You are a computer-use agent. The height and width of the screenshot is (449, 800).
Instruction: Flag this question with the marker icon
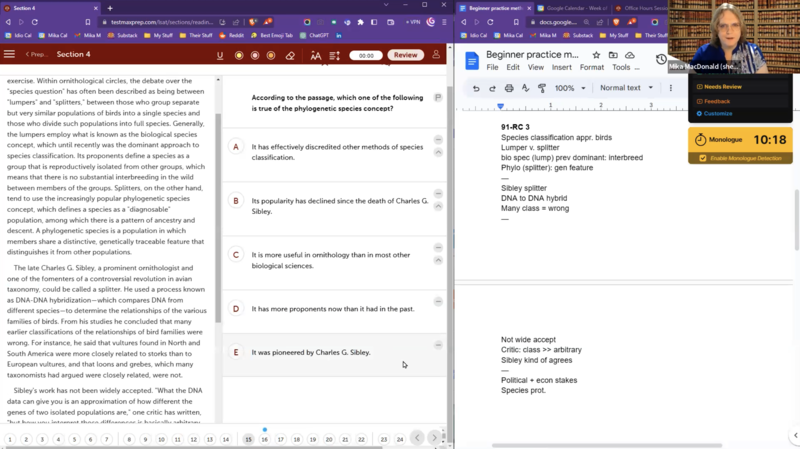coord(438,98)
